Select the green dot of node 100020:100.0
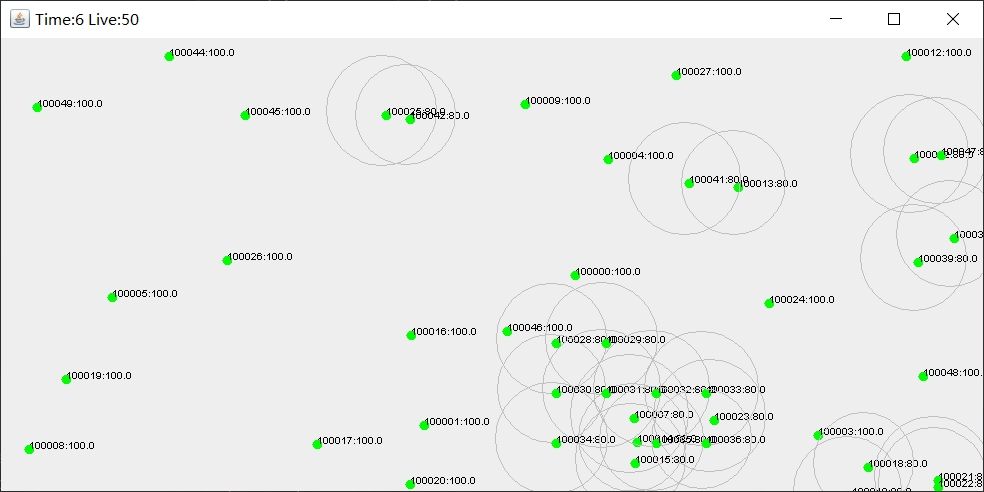This screenshot has height=492, width=984. click(410, 484)
